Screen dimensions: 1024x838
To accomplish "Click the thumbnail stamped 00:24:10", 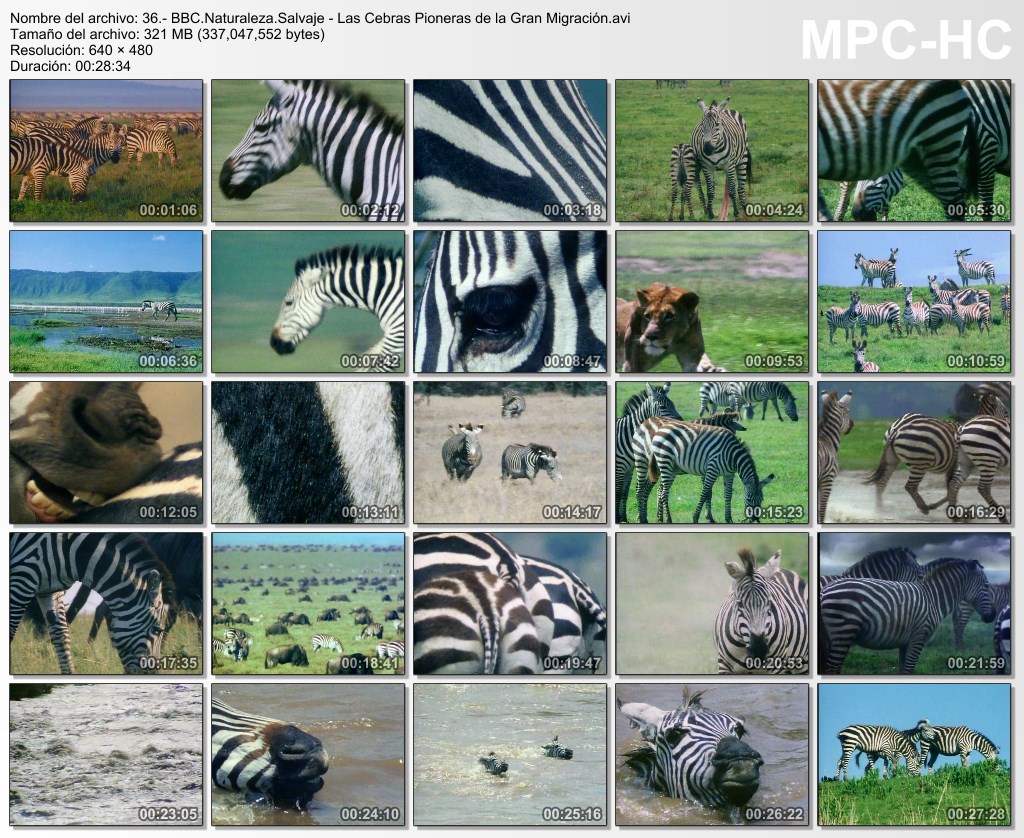I will pos(308,754).
